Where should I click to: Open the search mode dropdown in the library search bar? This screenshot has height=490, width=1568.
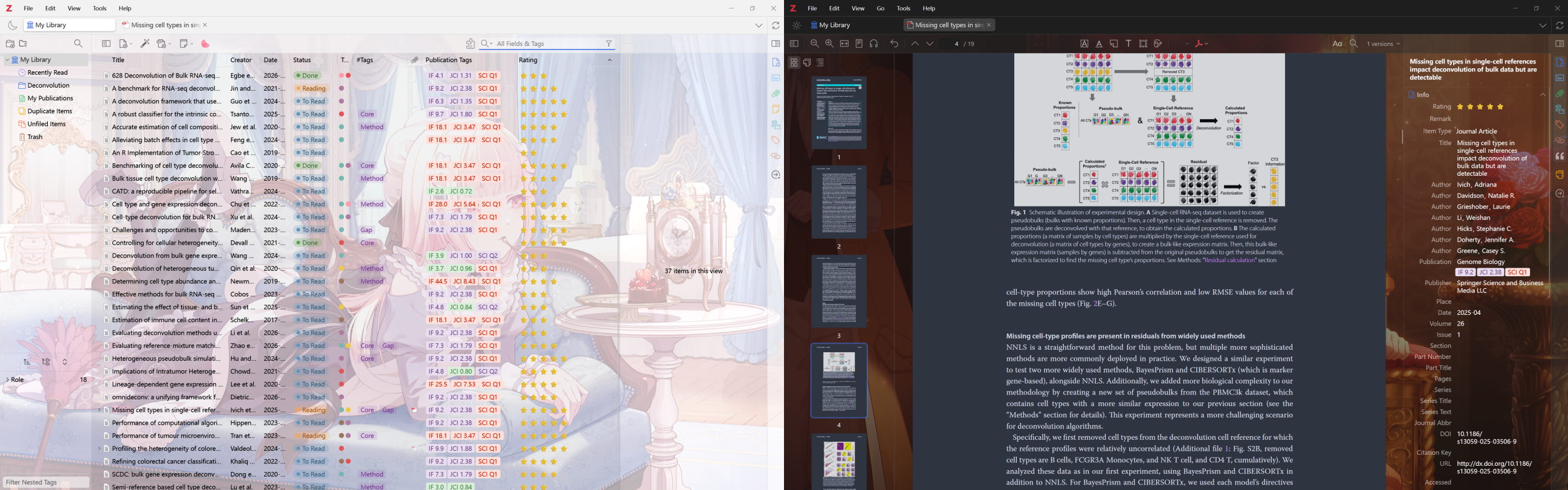pos(487,44)
